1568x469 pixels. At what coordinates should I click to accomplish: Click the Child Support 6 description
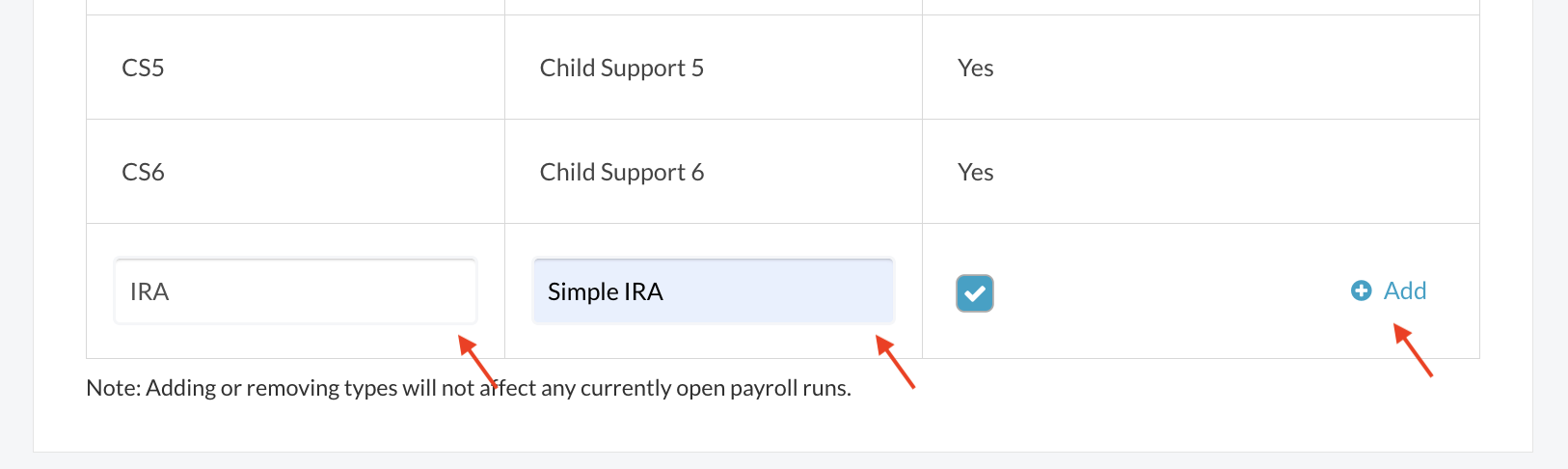pyautogui.click(x=621, y=172)
